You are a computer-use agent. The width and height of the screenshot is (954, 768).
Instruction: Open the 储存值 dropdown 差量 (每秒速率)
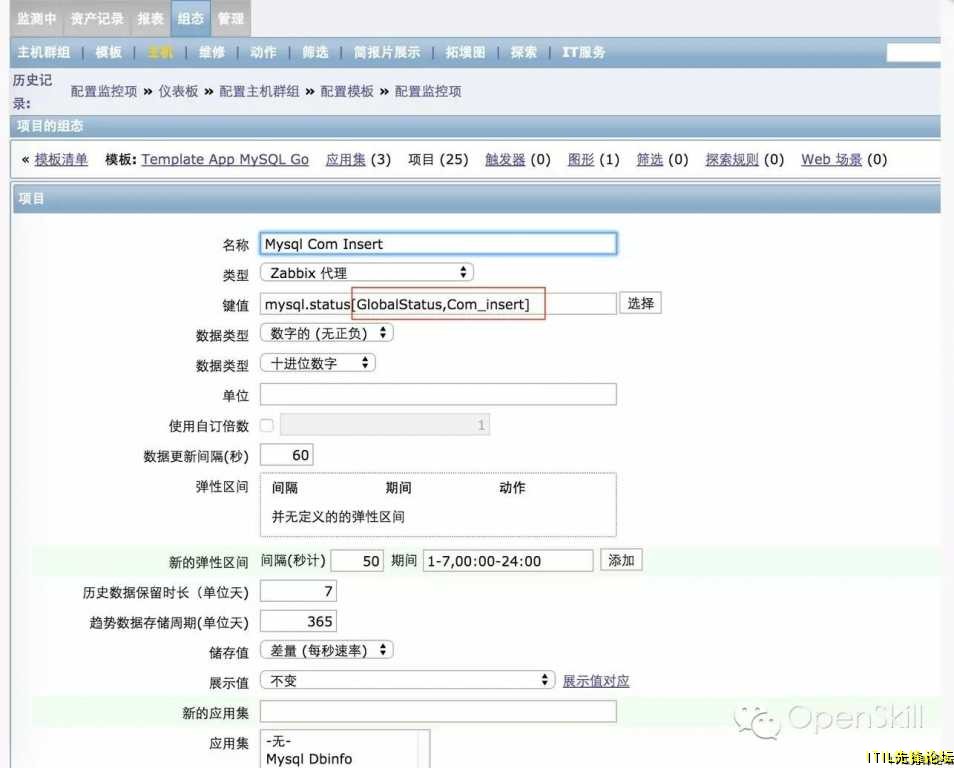click(327, 650)
